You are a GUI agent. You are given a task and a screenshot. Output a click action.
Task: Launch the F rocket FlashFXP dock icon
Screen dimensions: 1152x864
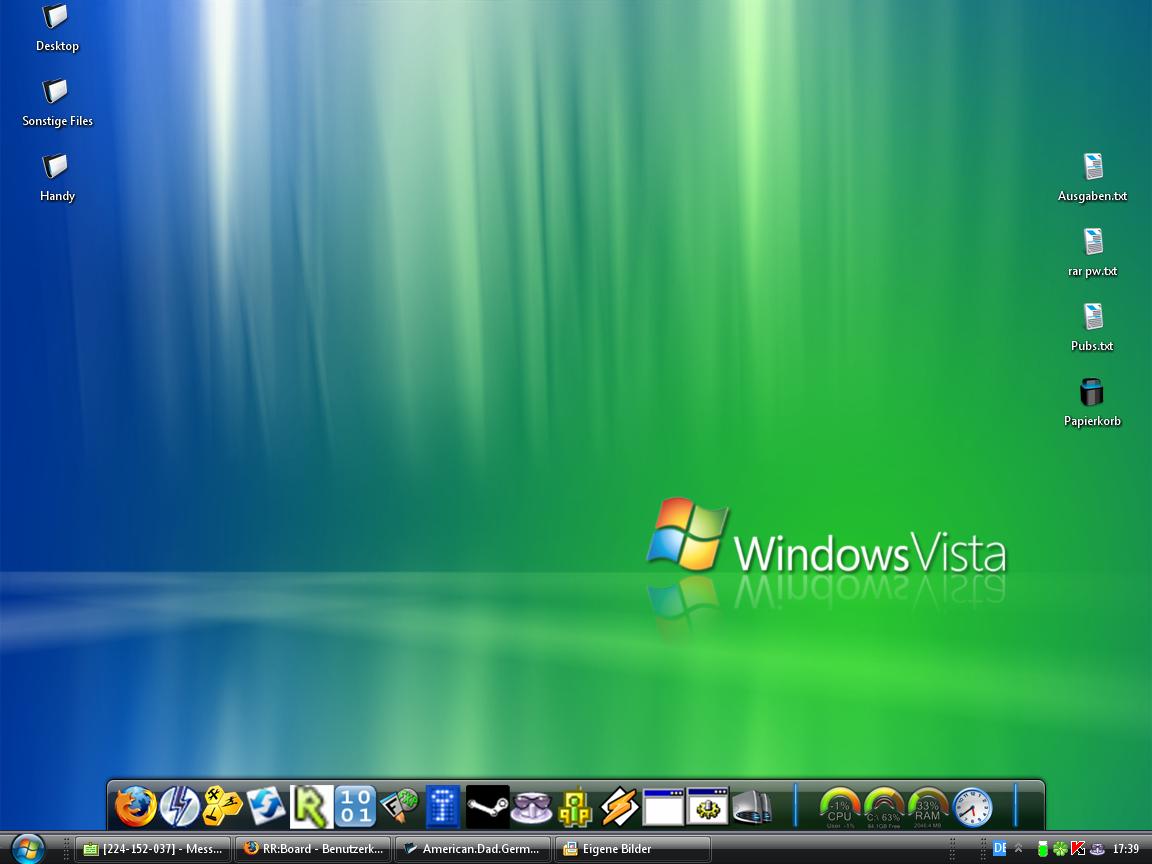[399, 806]
